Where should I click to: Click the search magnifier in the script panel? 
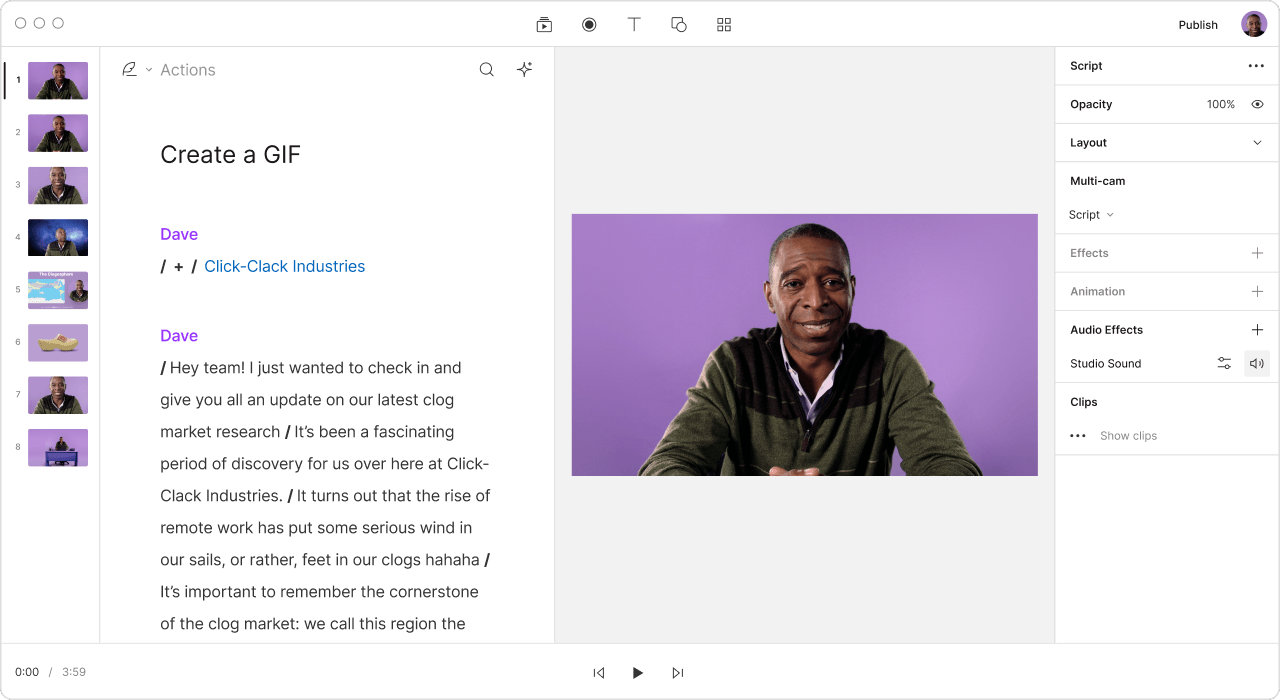pyautogui.click(x=486, y=69)
